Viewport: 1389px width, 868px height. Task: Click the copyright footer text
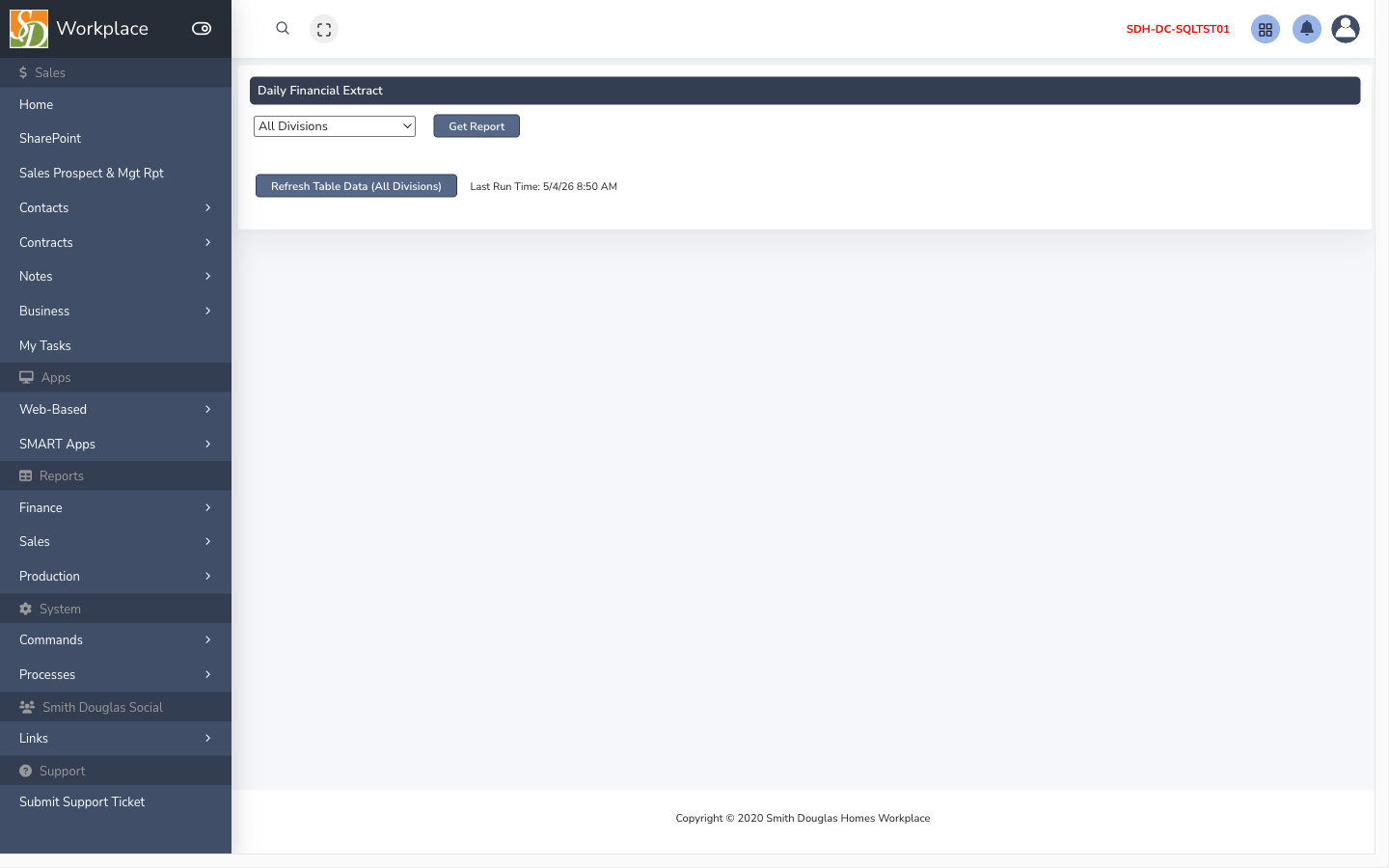[x=803, y=818]
